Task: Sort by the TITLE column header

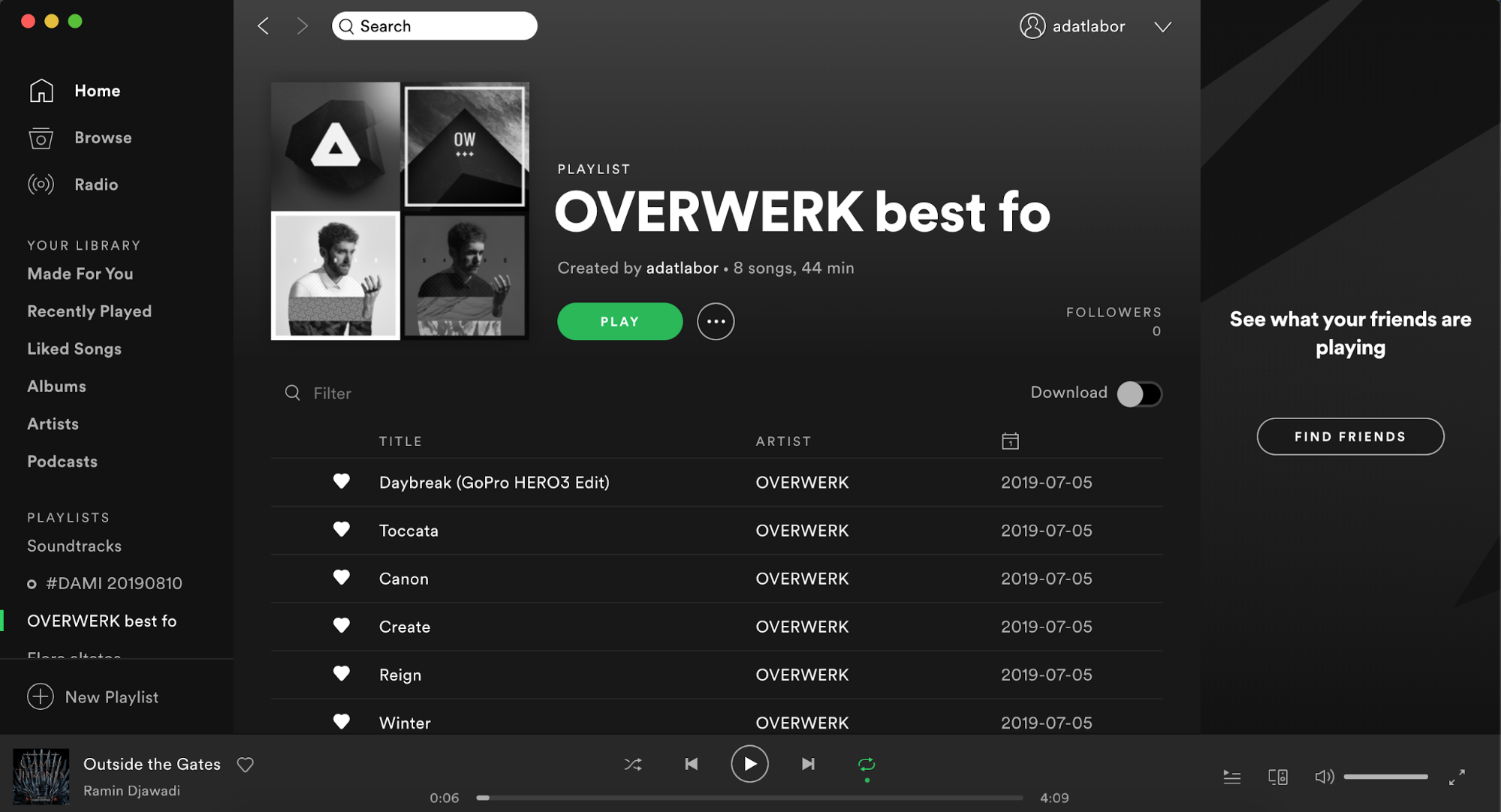Action: click(x=400, y=441)
